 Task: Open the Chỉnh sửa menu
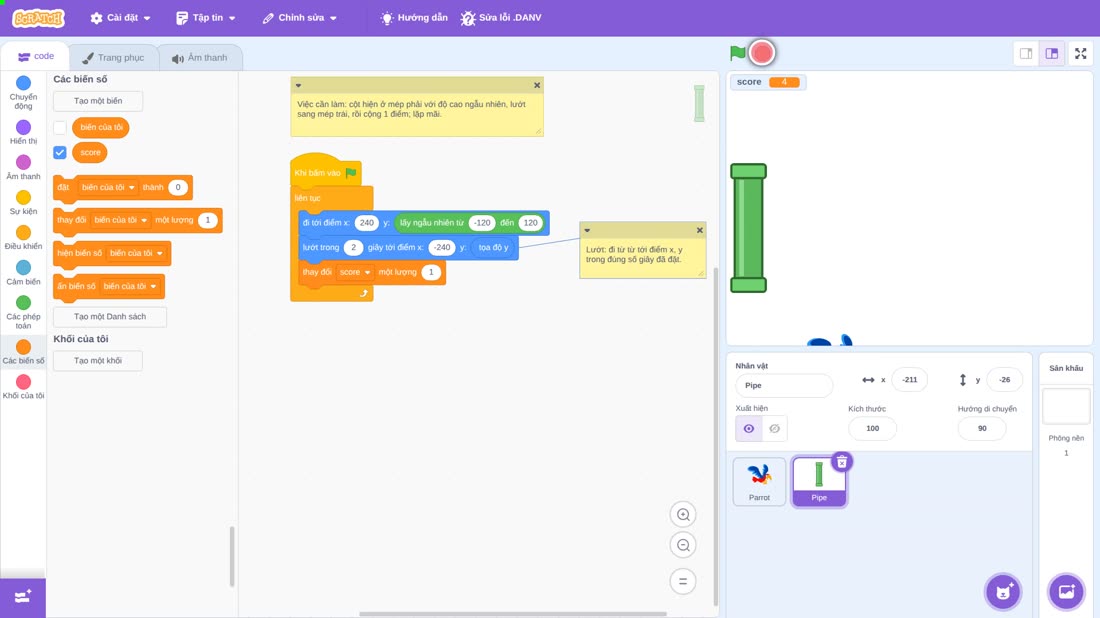[300, 18]
